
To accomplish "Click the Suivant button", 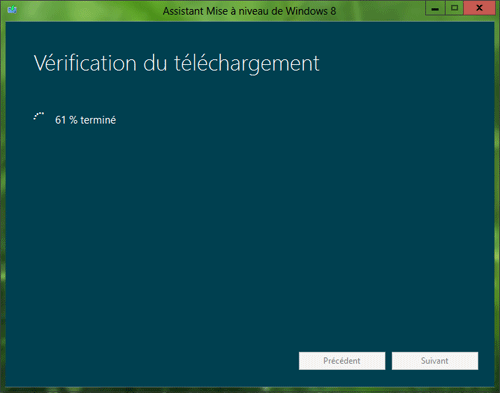I will (x=435, y=361).
